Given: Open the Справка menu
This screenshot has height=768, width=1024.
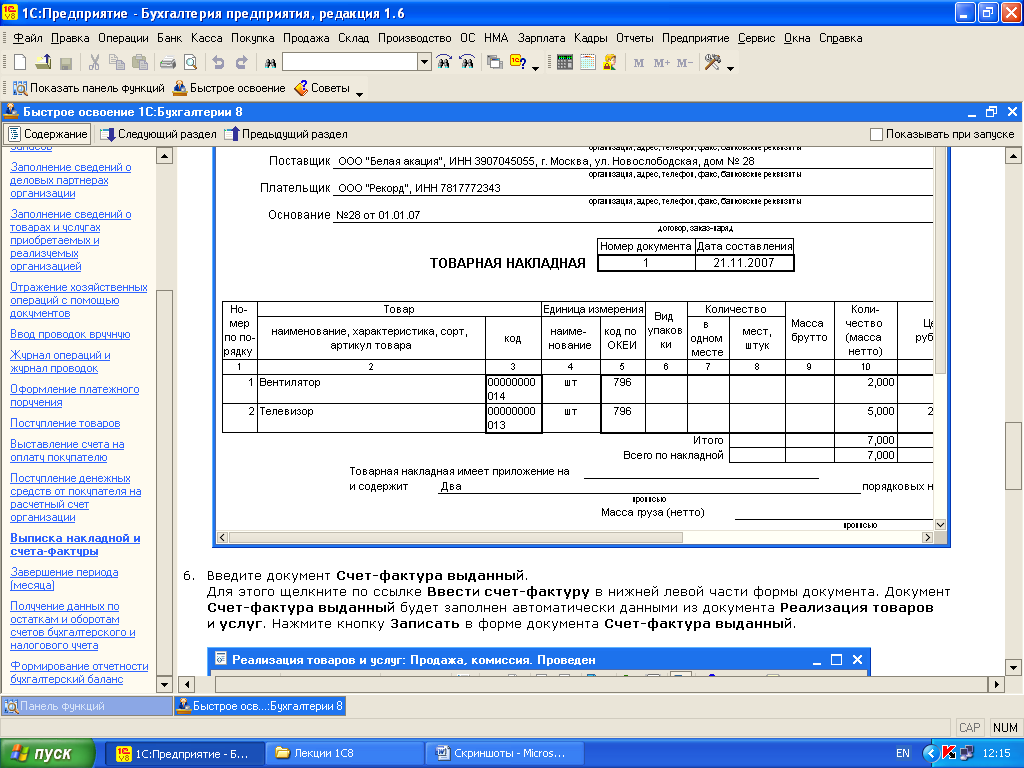Looking at the screenshot, I should (x=840, y=38).
